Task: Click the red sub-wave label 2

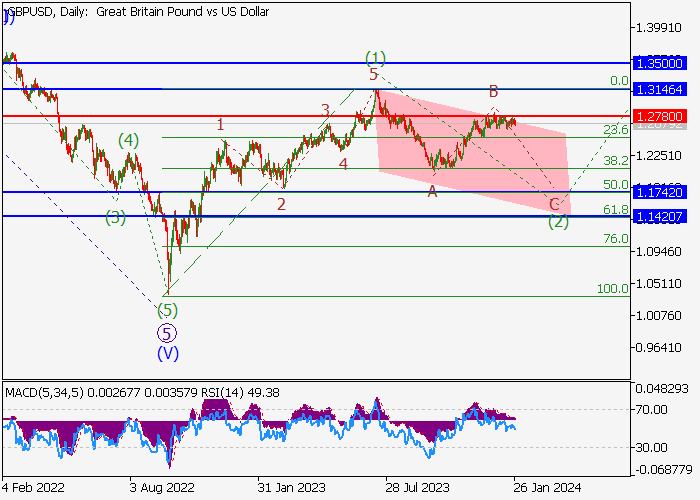Action: coord(281,204)
